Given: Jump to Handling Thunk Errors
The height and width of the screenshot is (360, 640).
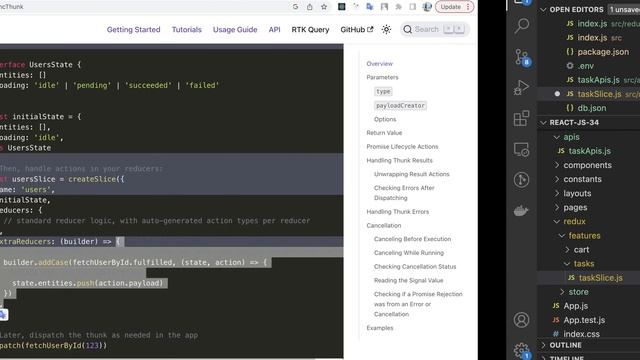Looking at the screenshot, I should [x=398, y=211].
